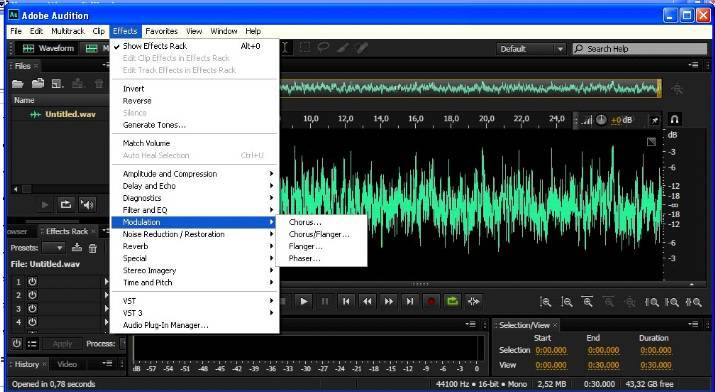The width and height of the screenshot is (715, 392).
Task: Select the Marquee Selection tool
Action: [305, 48]
